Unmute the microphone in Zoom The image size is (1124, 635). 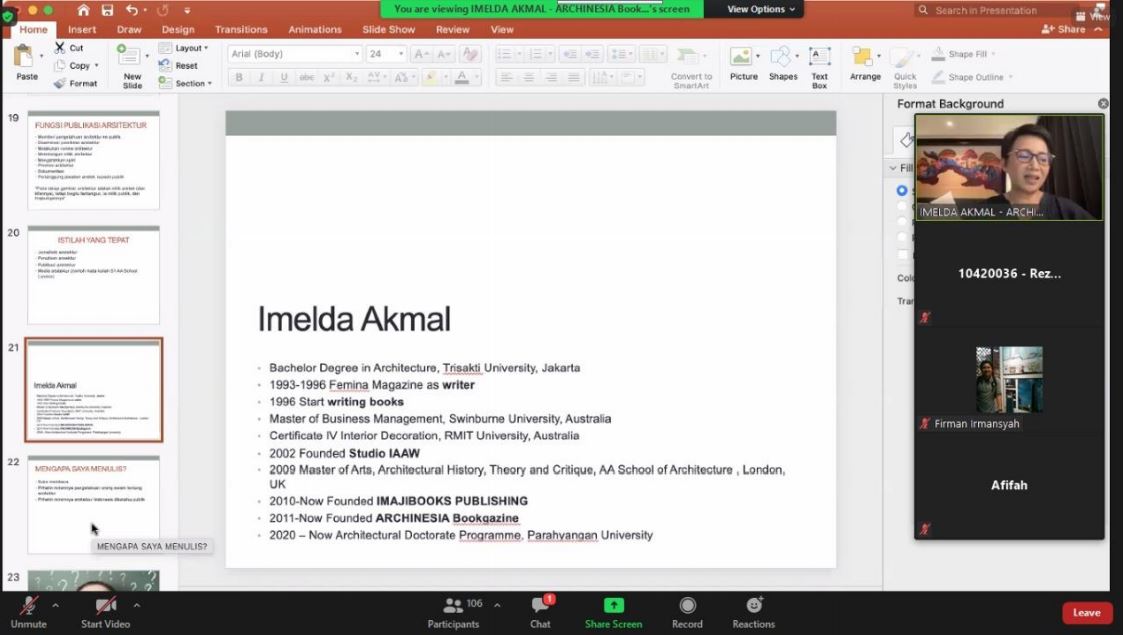[x=28, y=606]
